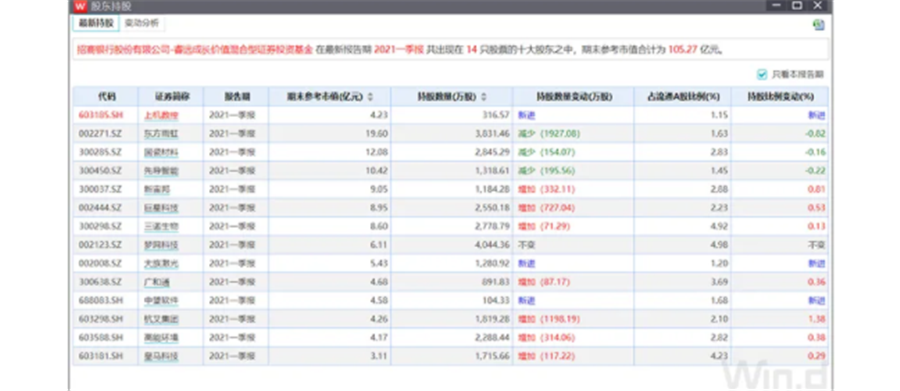Click the Excel export icon
900x391 pixels.
coord(818,25)
